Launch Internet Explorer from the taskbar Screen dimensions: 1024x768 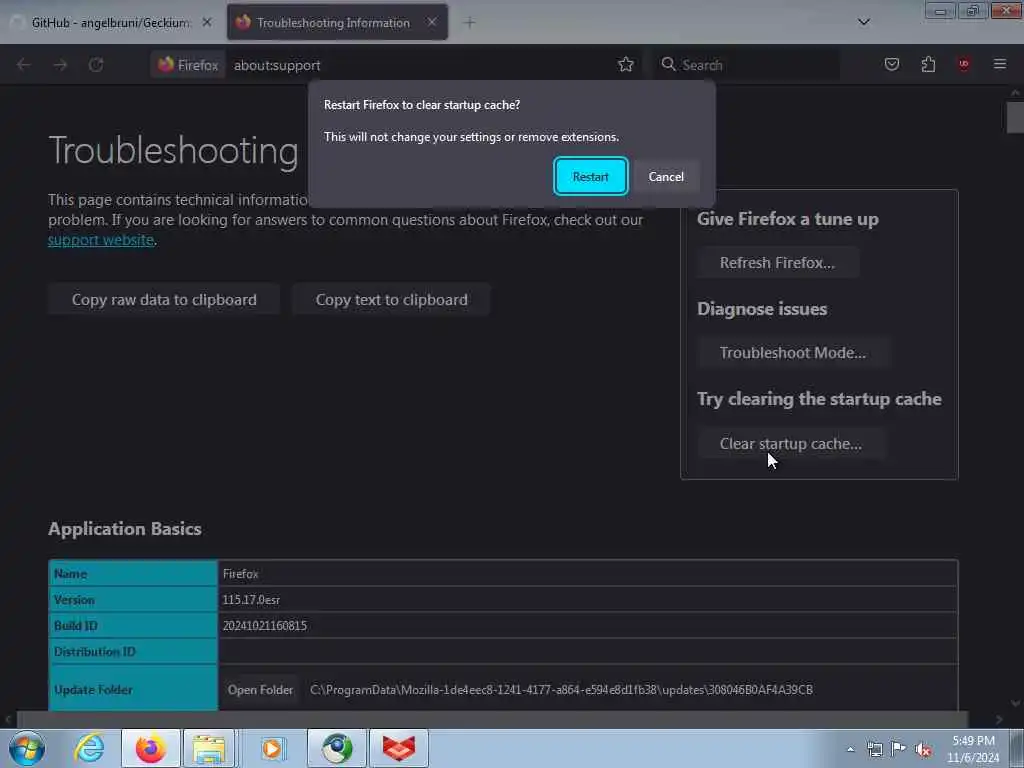[89, 748]
